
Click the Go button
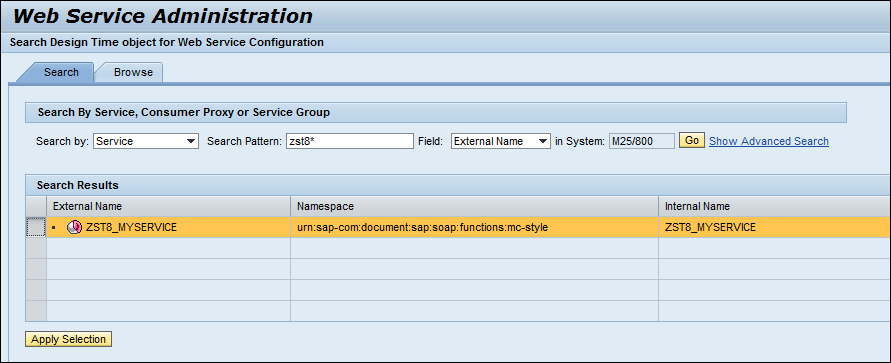click(x=692, y=141)
